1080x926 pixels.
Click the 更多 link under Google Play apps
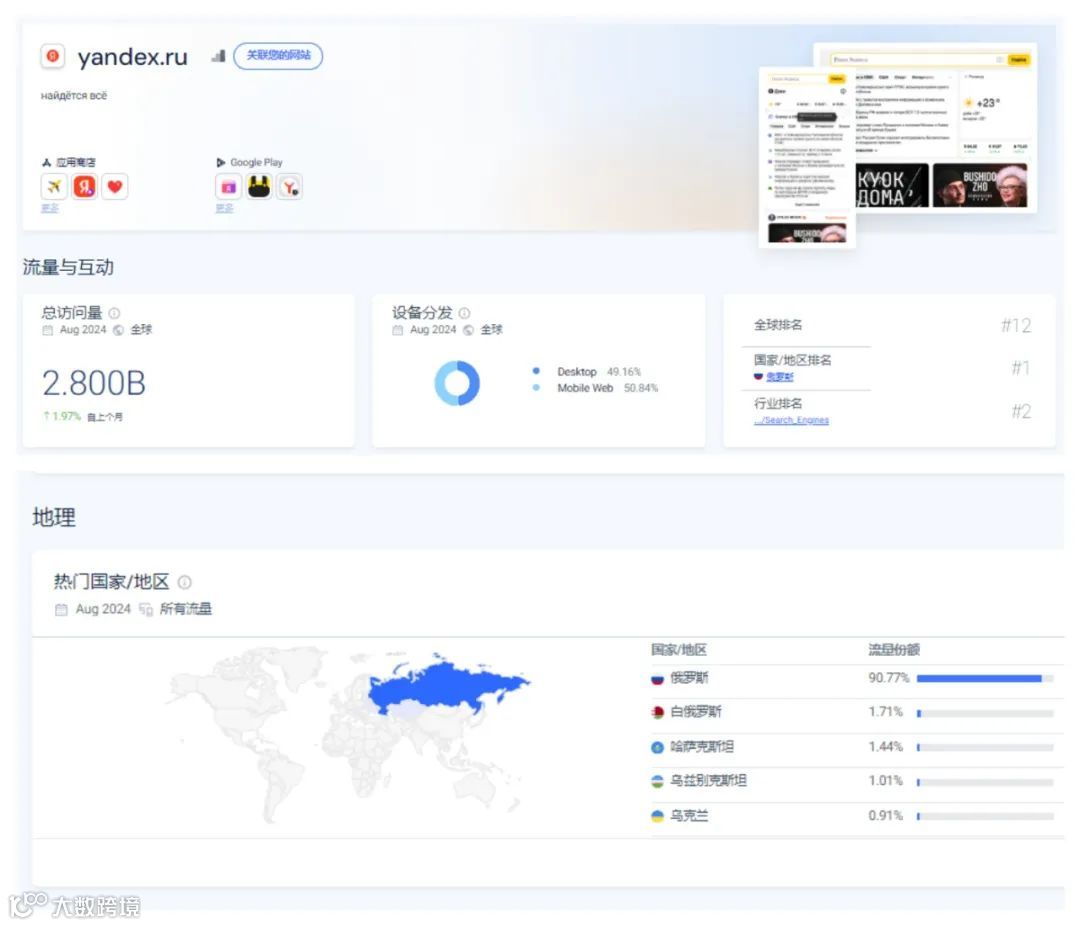(x=225, y=208)
